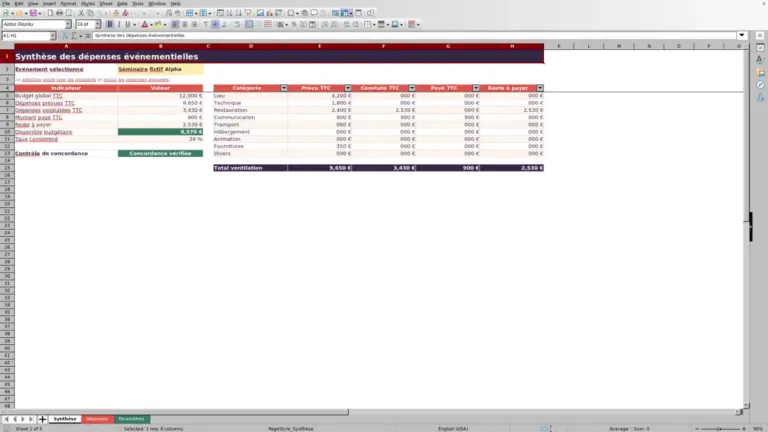
Task: Click the Total ventilation cell
Action: 250,168
